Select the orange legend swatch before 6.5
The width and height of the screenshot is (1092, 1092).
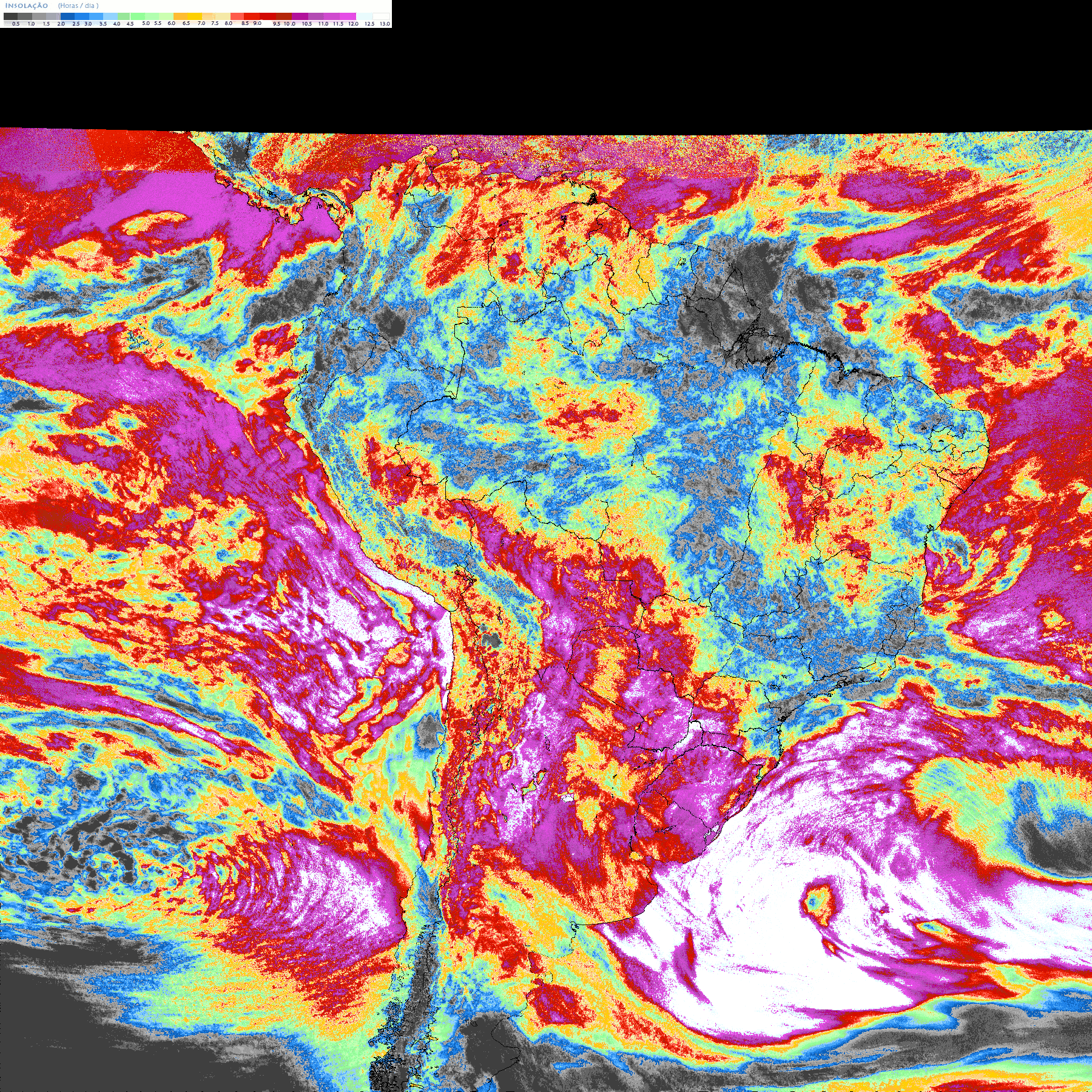tap(180, 16)
